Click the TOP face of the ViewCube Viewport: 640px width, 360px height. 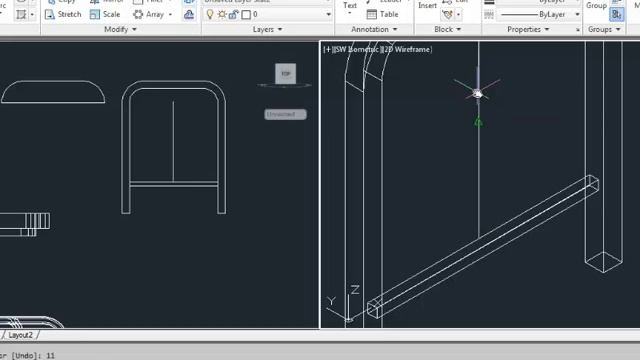(x=285, y=74)
